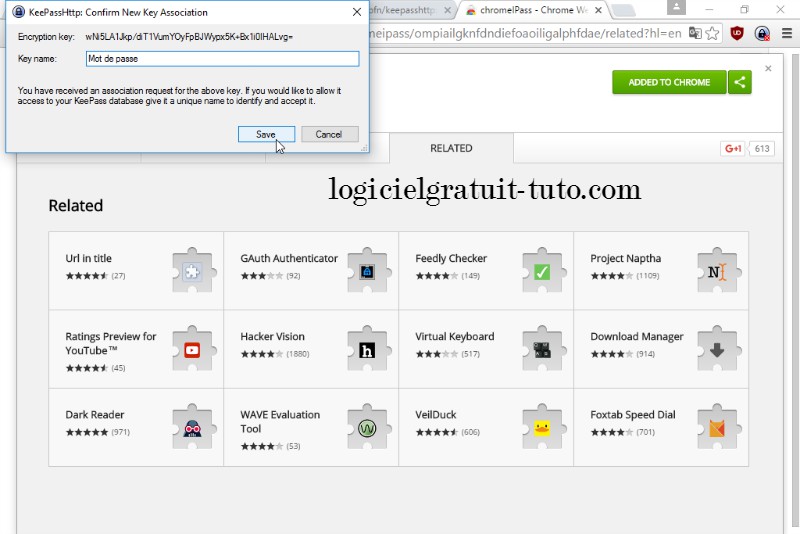Open the uBlock Origin extension icon
This screenshot has width=800, height=534.
click(x=737, y=34)
